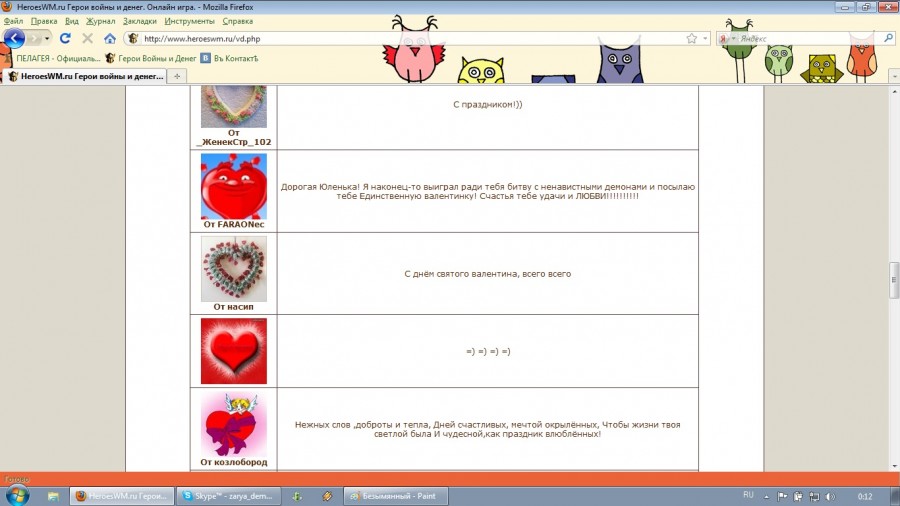Viewport: 900px width, 506px height.
Task: Open a new tab with plus button
Action: click(177, 76)
